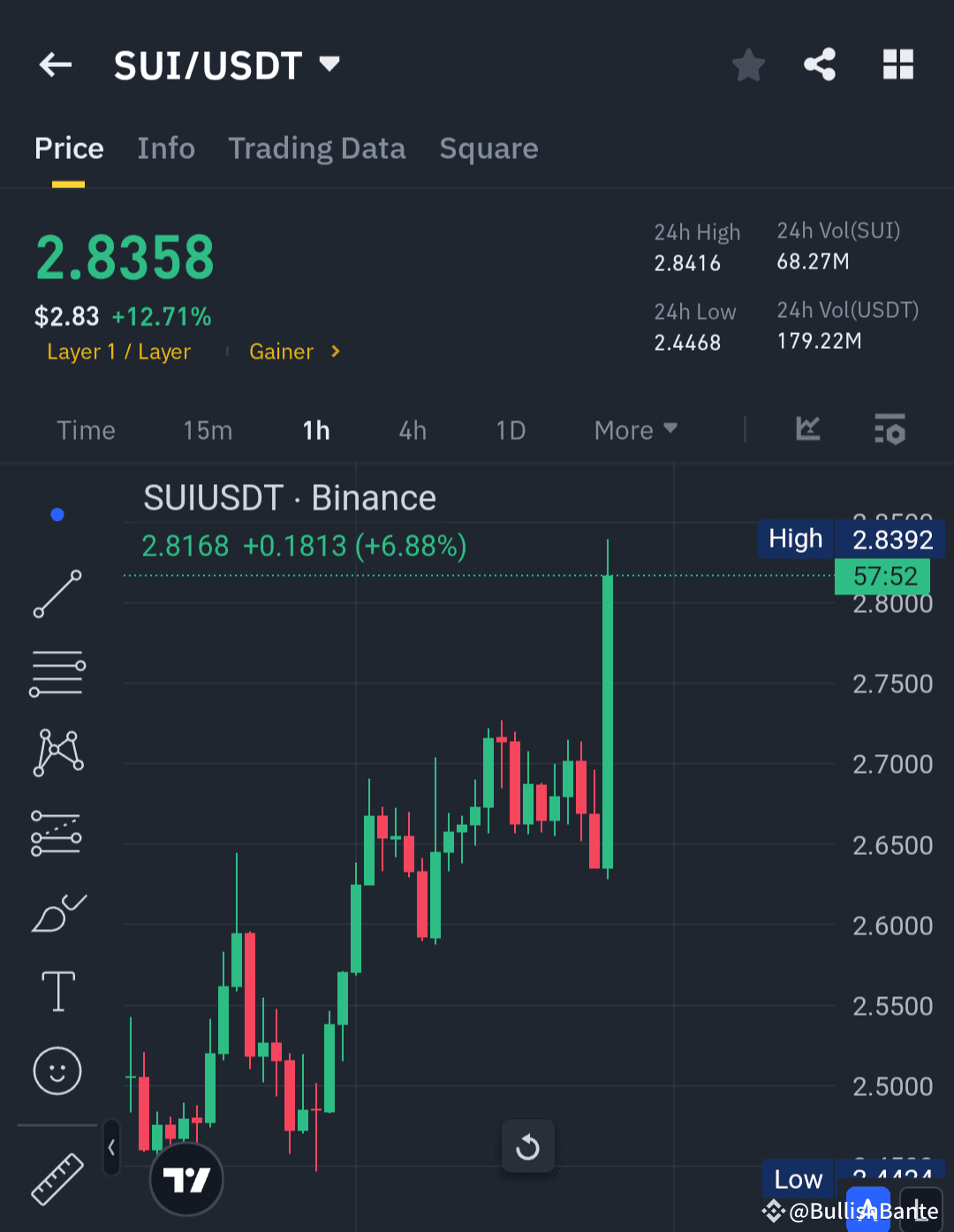Click the TradingView logo

185,1179
